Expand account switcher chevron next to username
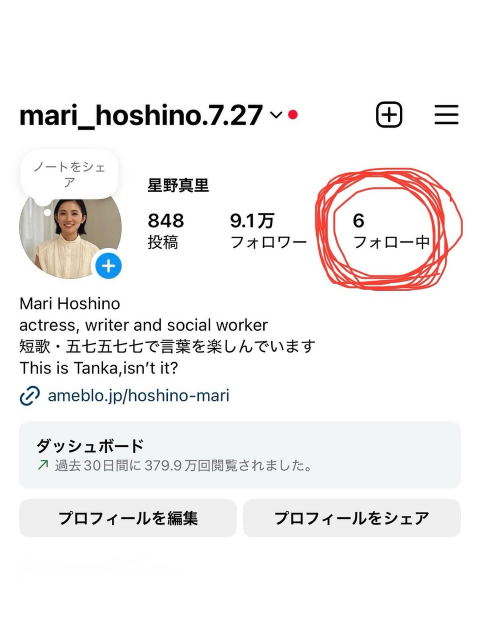 (x=276, y=115)
